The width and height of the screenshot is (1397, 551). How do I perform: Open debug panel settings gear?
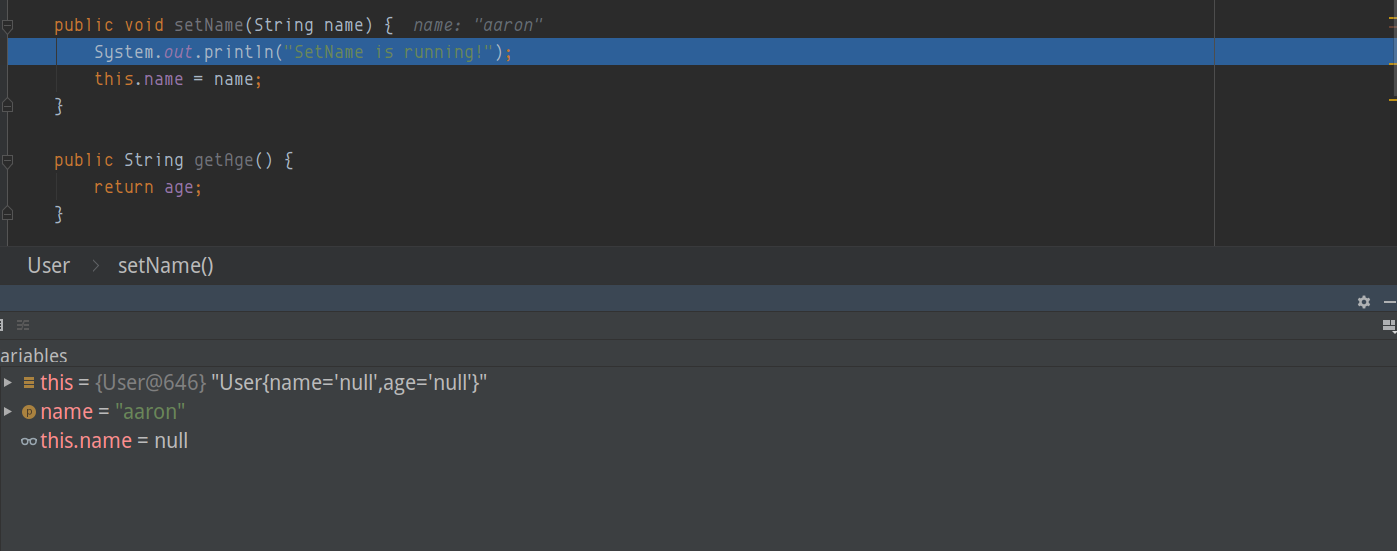1363,302
